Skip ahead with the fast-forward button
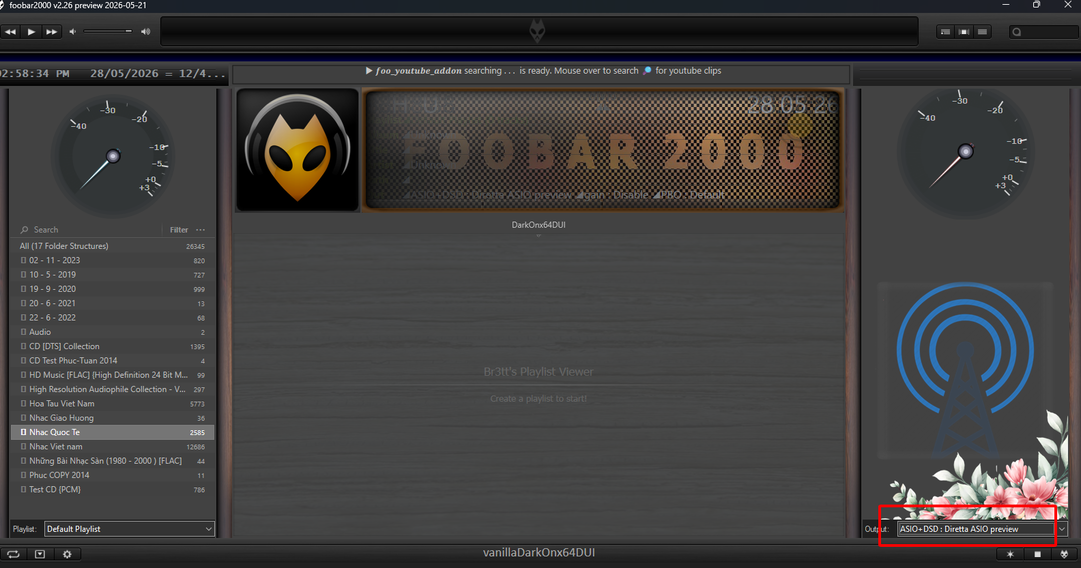Viewport: 1081px width, 568px height. (x=52, y=32)
